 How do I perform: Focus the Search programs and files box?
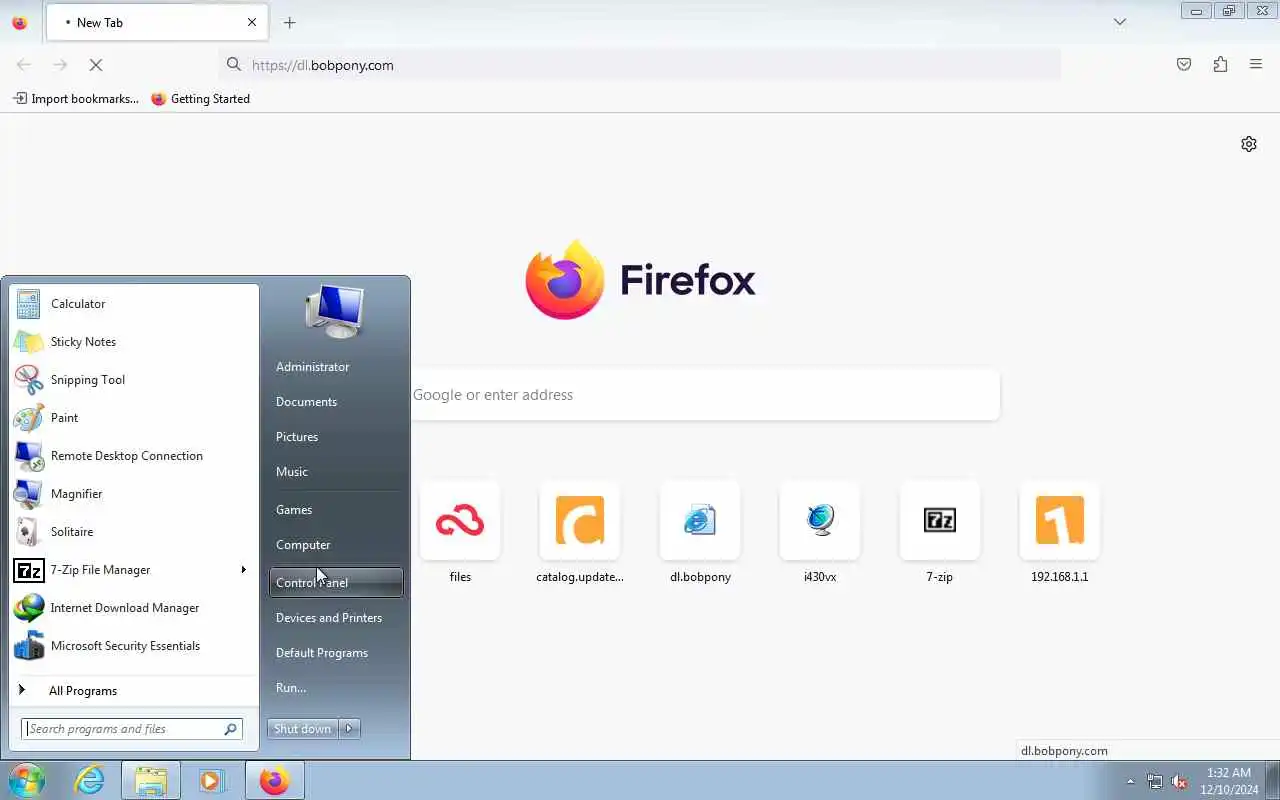pos(132,729)
